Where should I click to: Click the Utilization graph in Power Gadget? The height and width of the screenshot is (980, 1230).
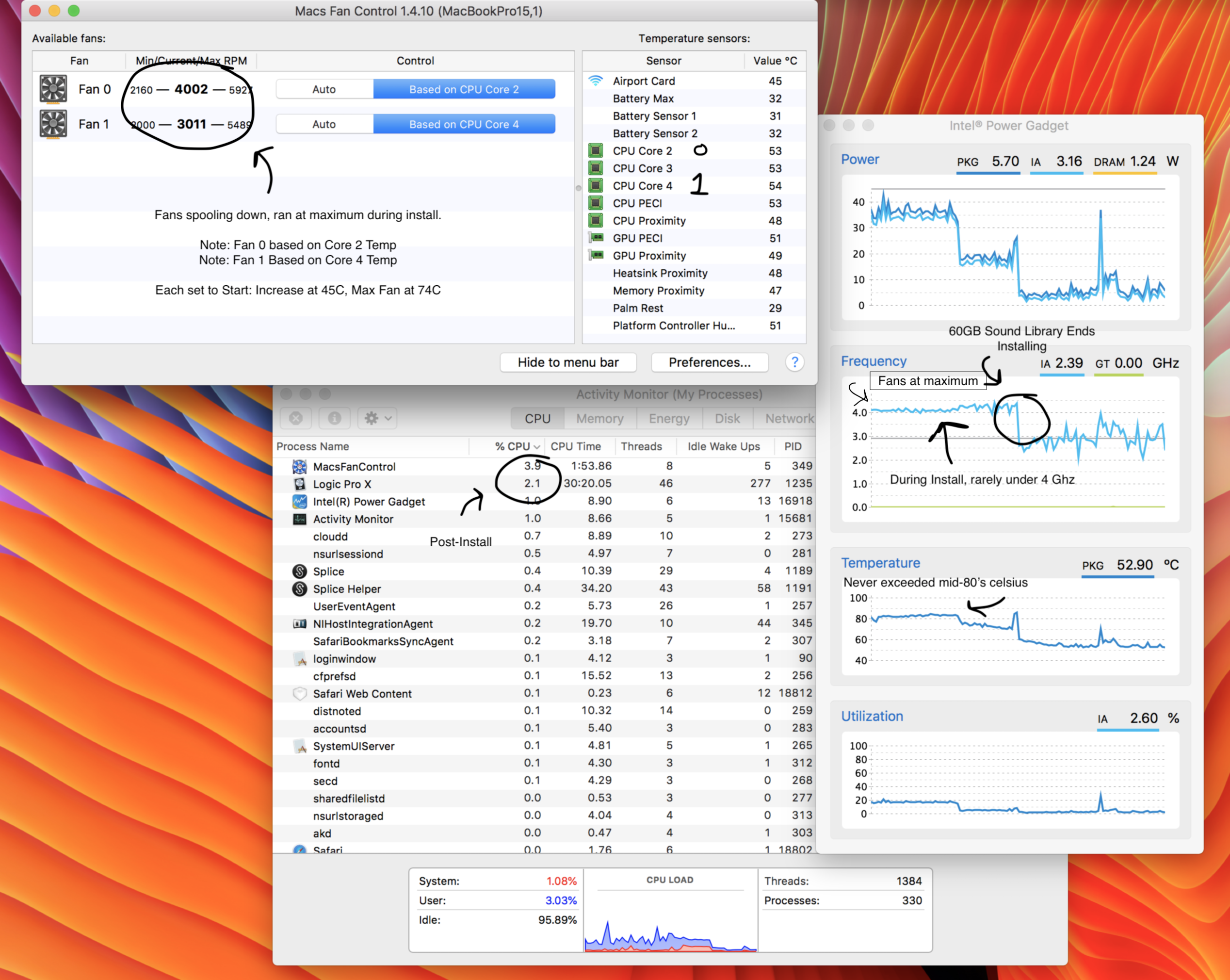(x=1010, y=780)
